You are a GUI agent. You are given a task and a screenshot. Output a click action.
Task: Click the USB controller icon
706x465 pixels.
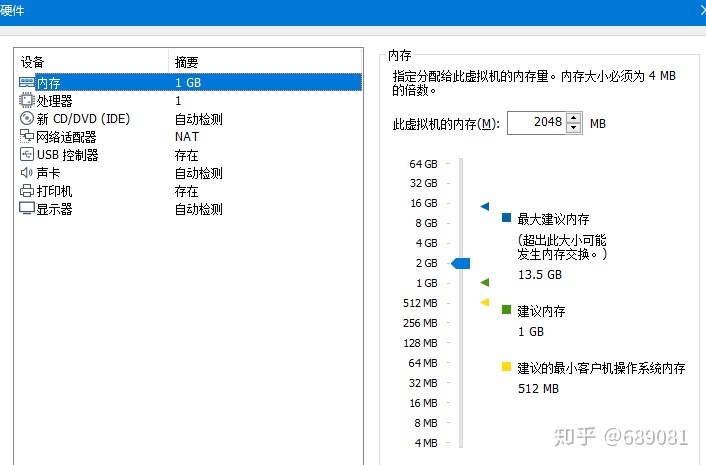27,154
